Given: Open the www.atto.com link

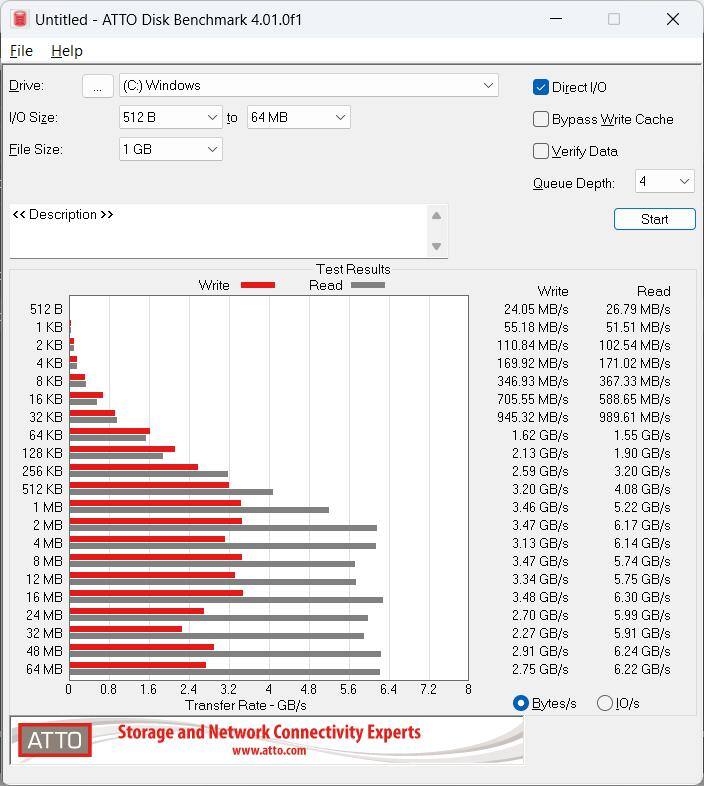Looking at the screenshot, I should pos(269,751).
